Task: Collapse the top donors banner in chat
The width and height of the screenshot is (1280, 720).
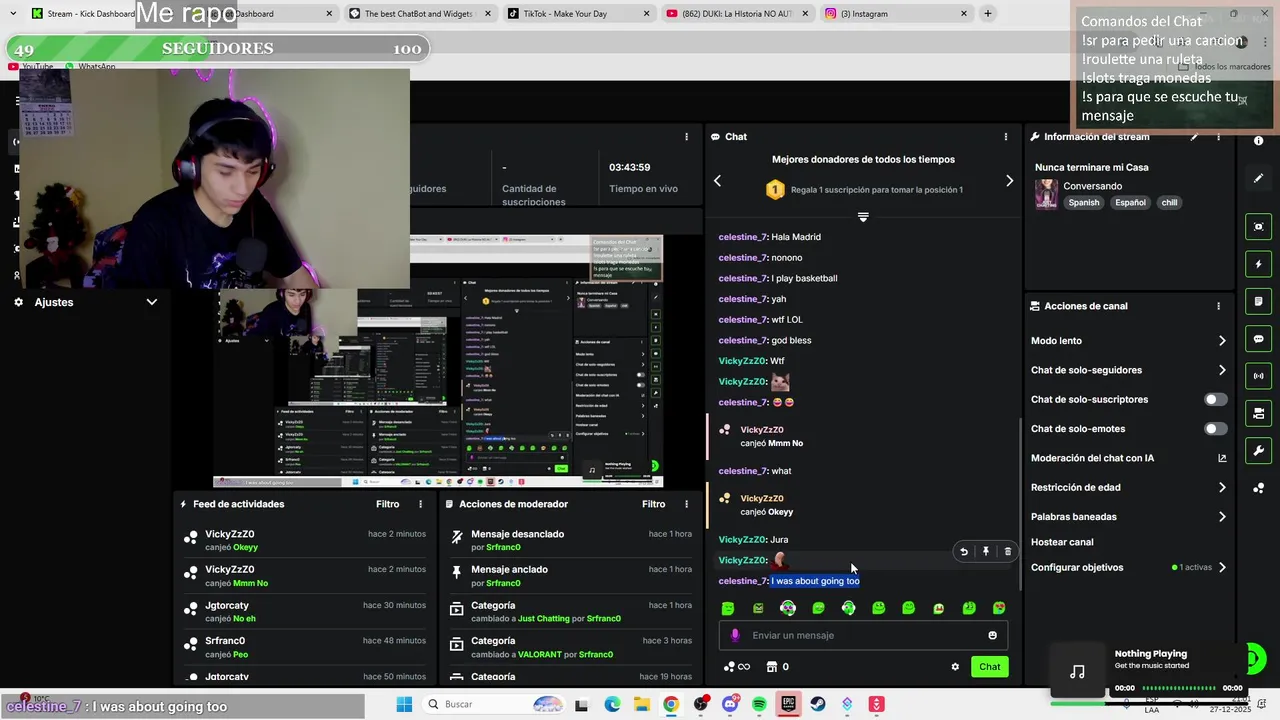Action: click(x=863, y=217)
